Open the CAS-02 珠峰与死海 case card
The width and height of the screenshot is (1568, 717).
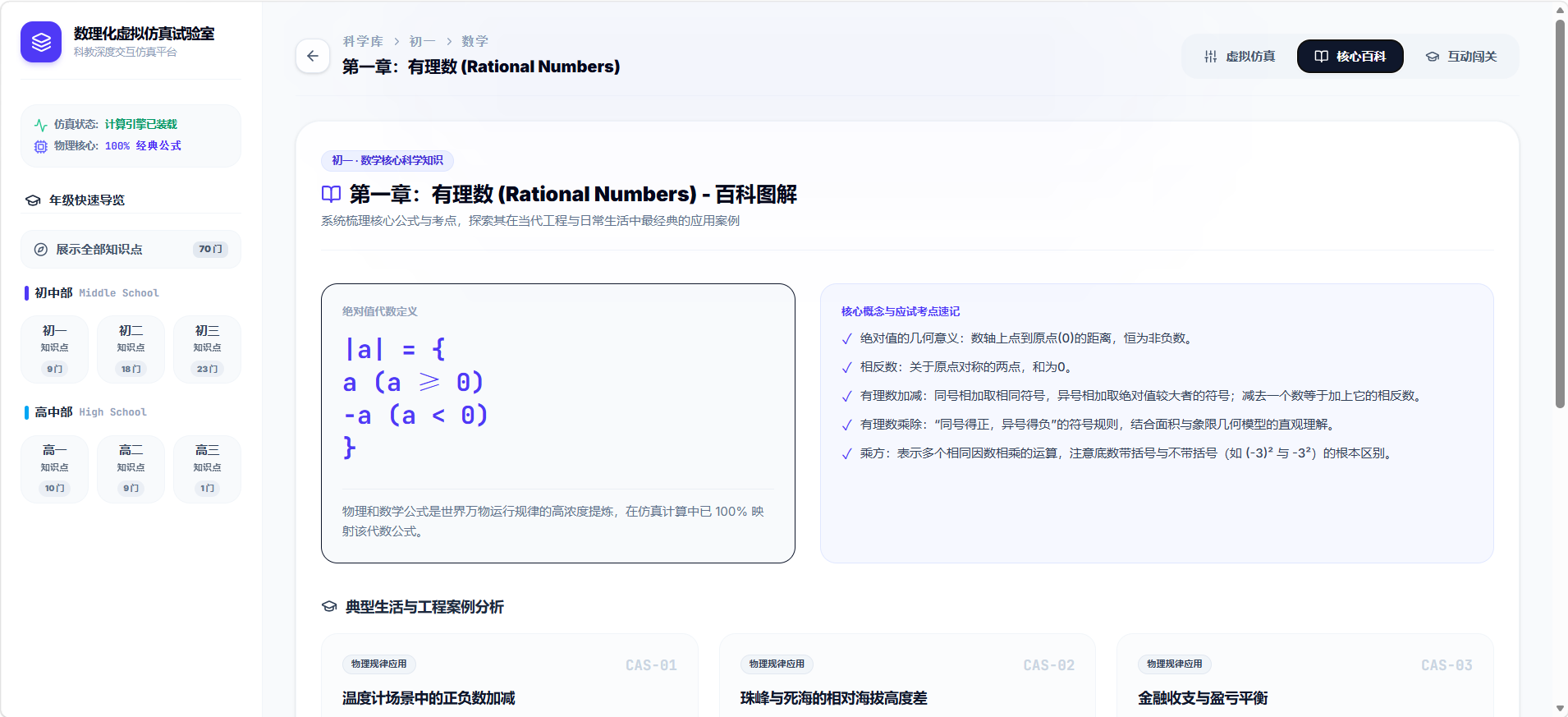point(907,675)
